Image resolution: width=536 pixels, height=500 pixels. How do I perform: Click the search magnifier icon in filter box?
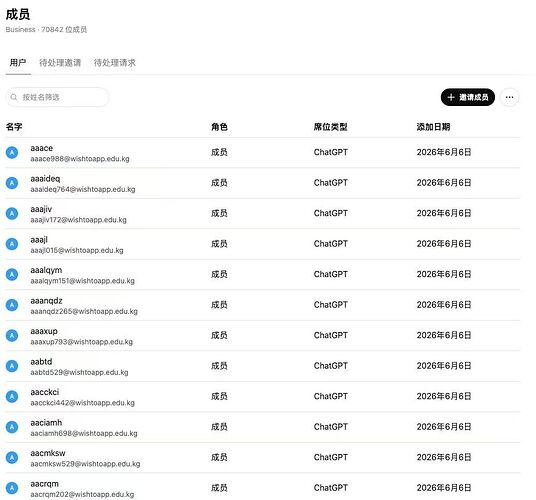(14, 97)
